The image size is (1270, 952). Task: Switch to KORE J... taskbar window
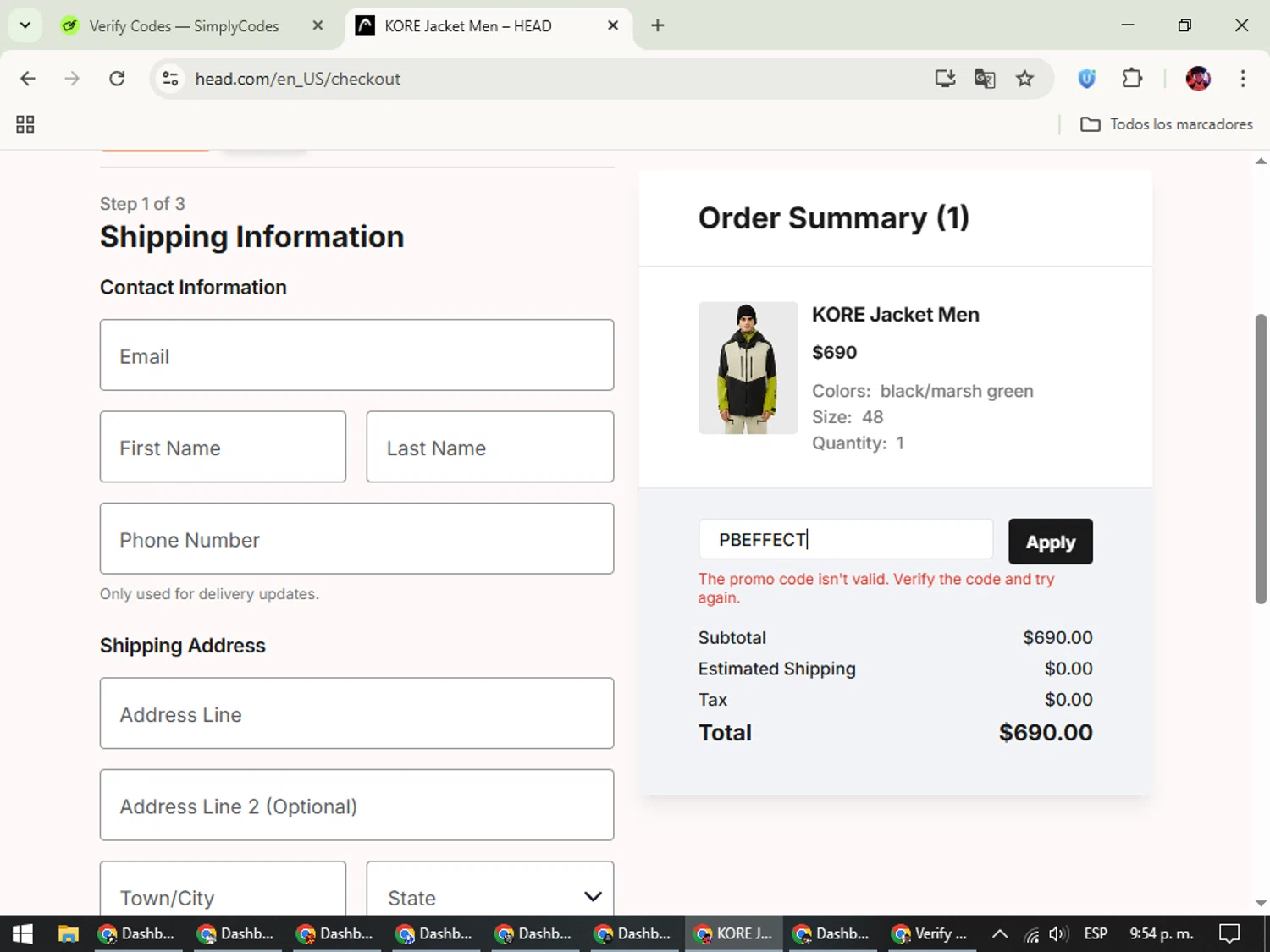click(733, 933)
